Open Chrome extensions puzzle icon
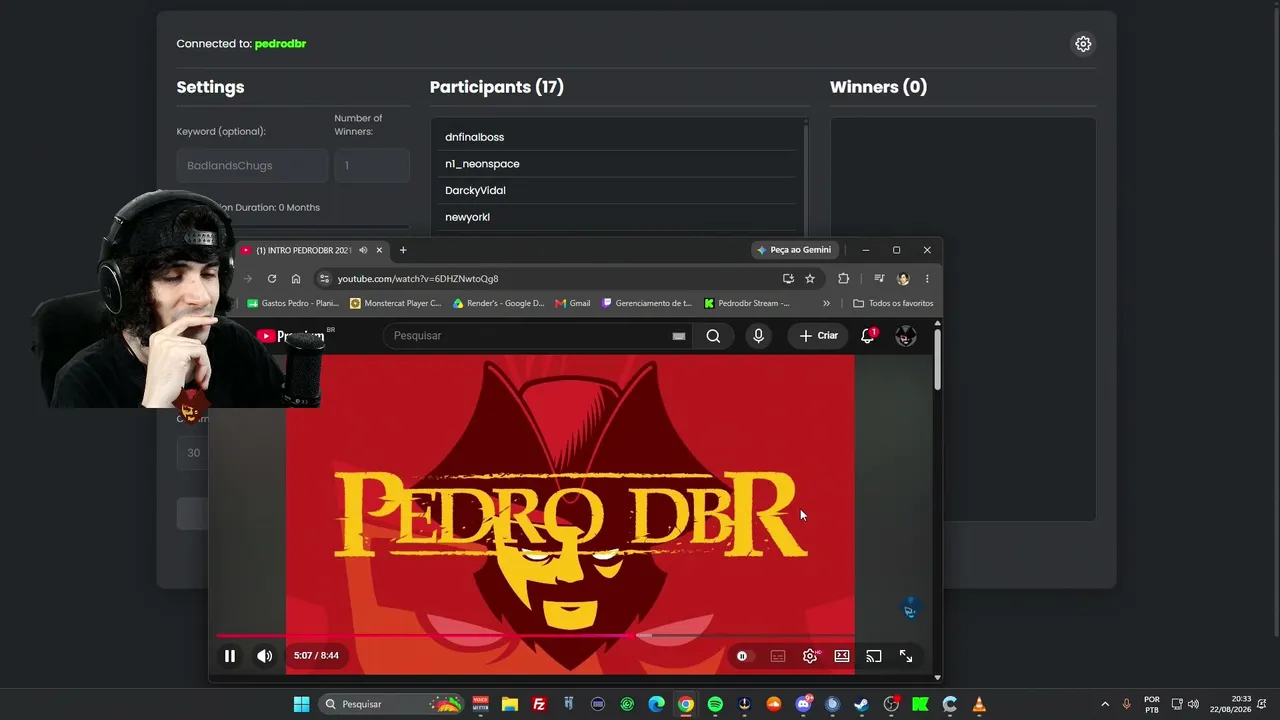The width and height of the screenshot is (1280, 720). [843, 279]
